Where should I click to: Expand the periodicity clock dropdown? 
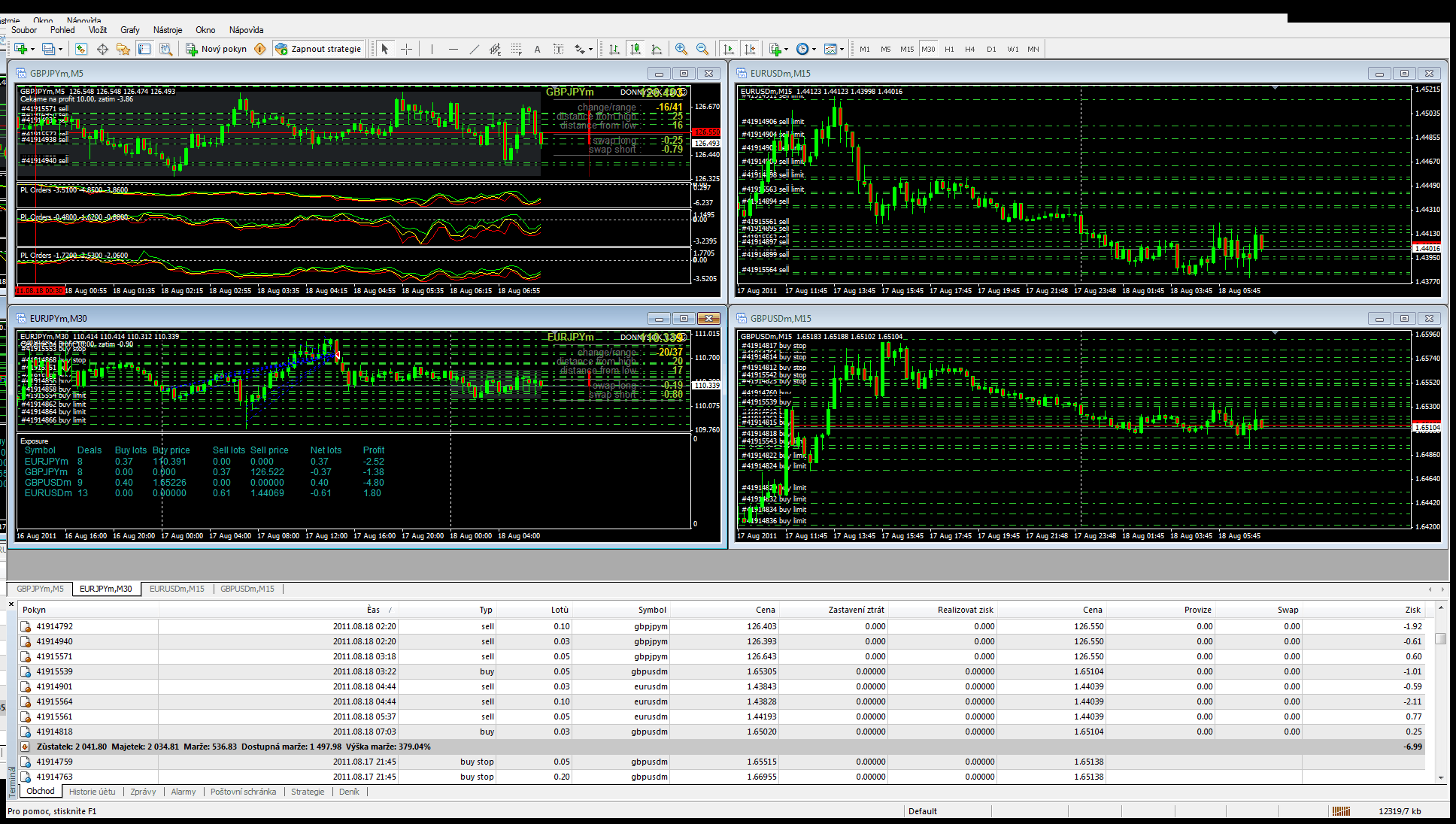coord(814,49)
